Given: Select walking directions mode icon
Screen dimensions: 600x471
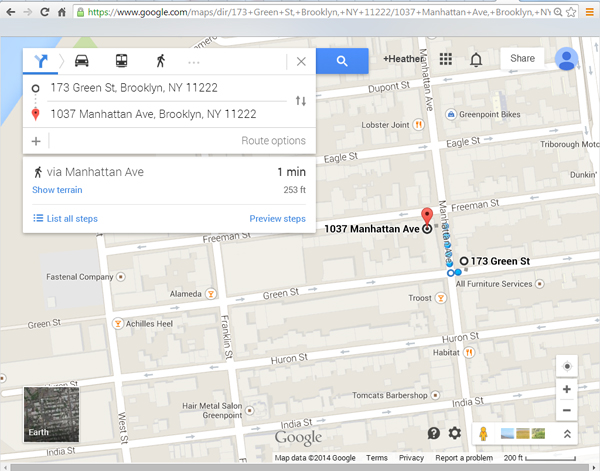Looking at the screenshot, I should (160, 61).
